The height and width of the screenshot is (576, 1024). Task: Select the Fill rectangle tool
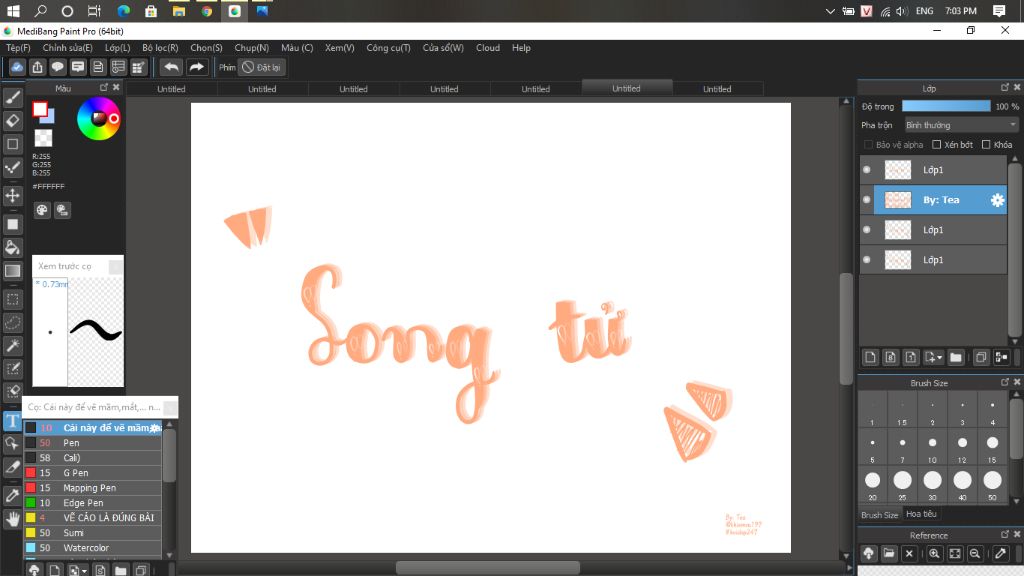tap(12, 224)
